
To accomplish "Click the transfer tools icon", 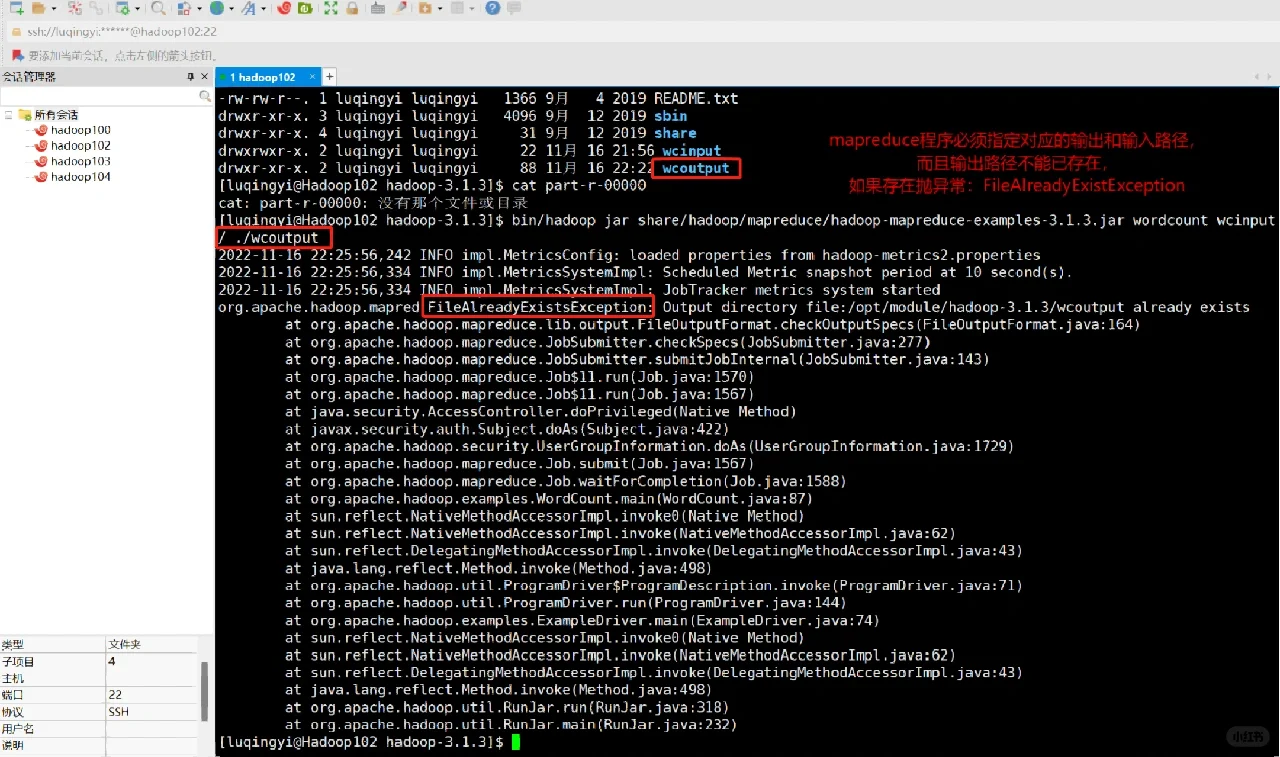I will tap(184, 8).
